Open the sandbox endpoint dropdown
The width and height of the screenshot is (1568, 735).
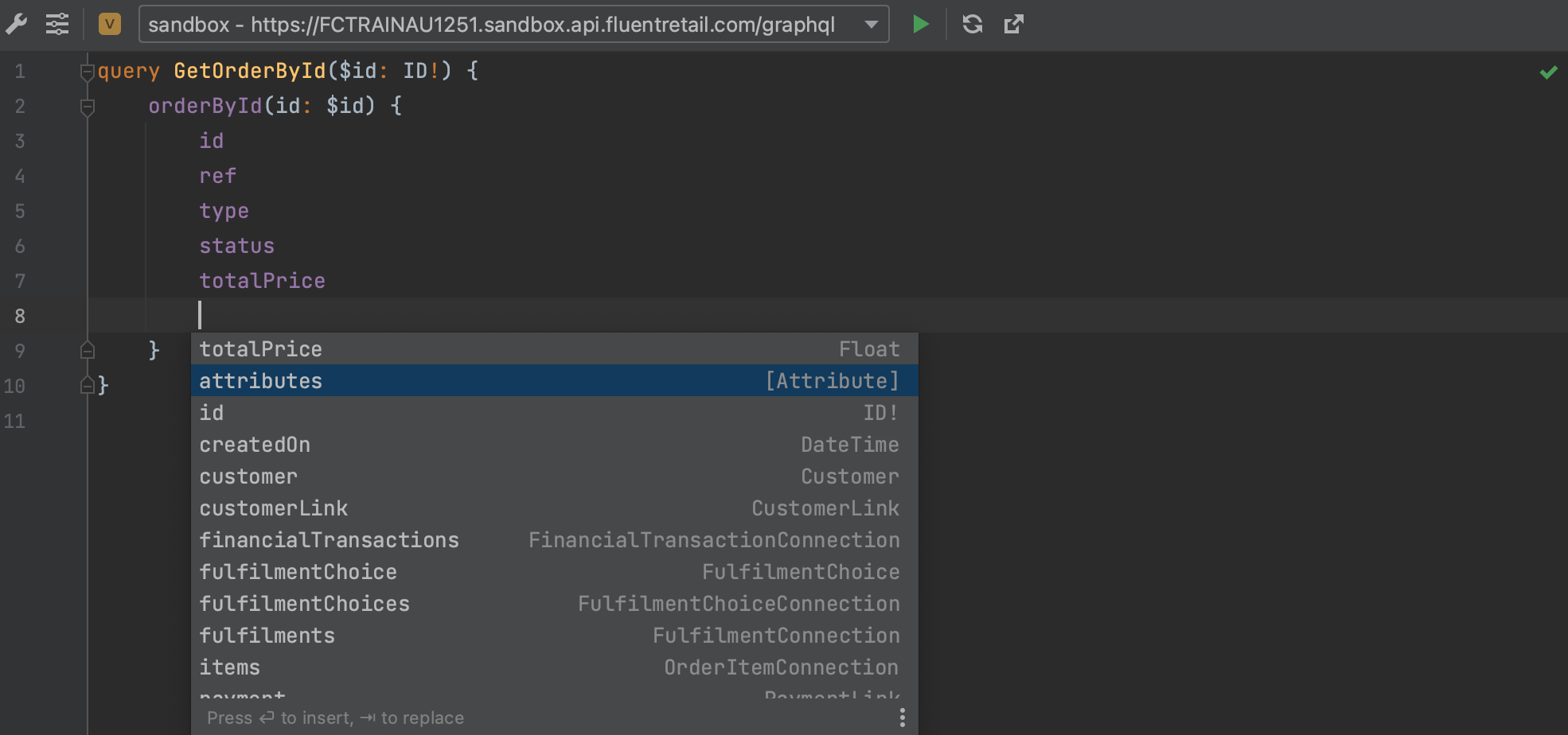click(872, 25)
